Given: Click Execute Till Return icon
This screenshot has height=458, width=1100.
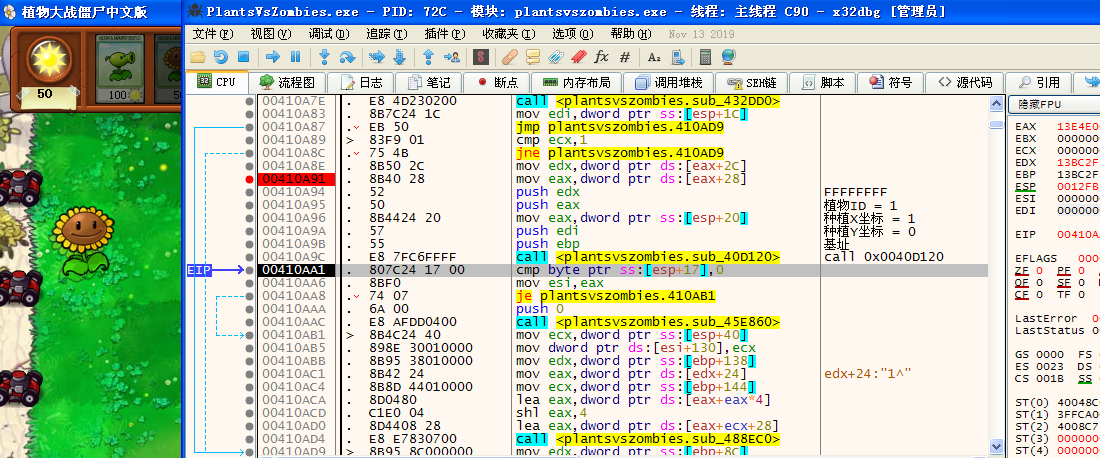Looking at the screenshot, I should click(429, 57).
